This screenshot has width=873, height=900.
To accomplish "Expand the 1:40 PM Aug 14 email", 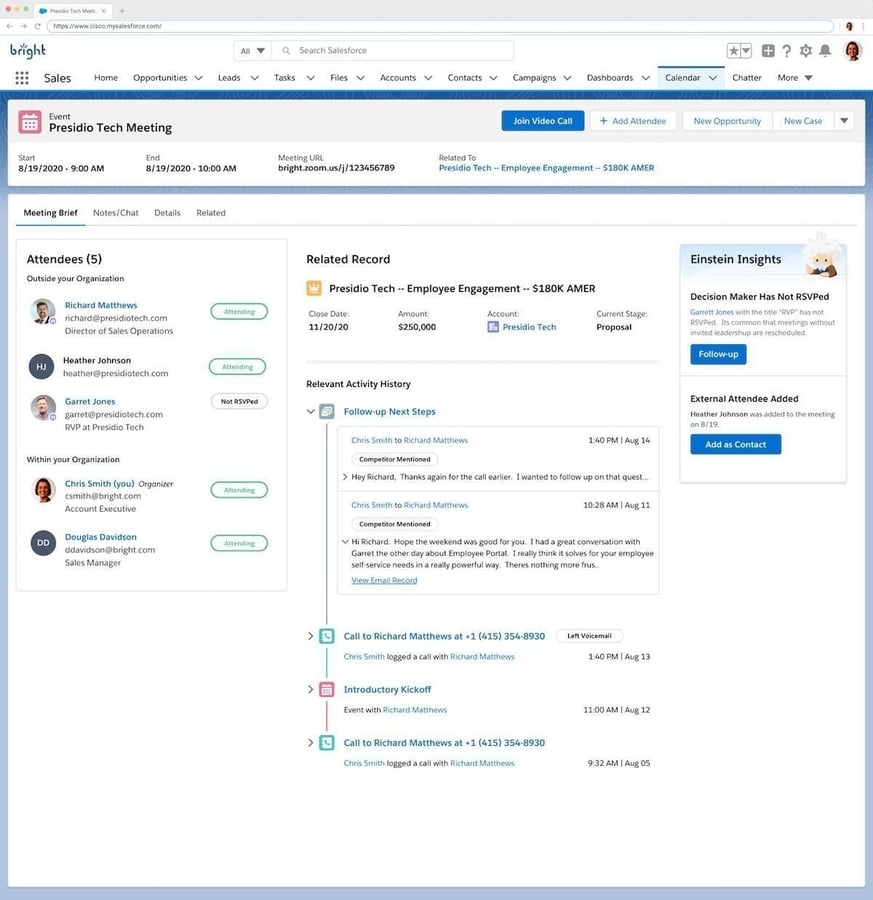I will coord(345,477).
